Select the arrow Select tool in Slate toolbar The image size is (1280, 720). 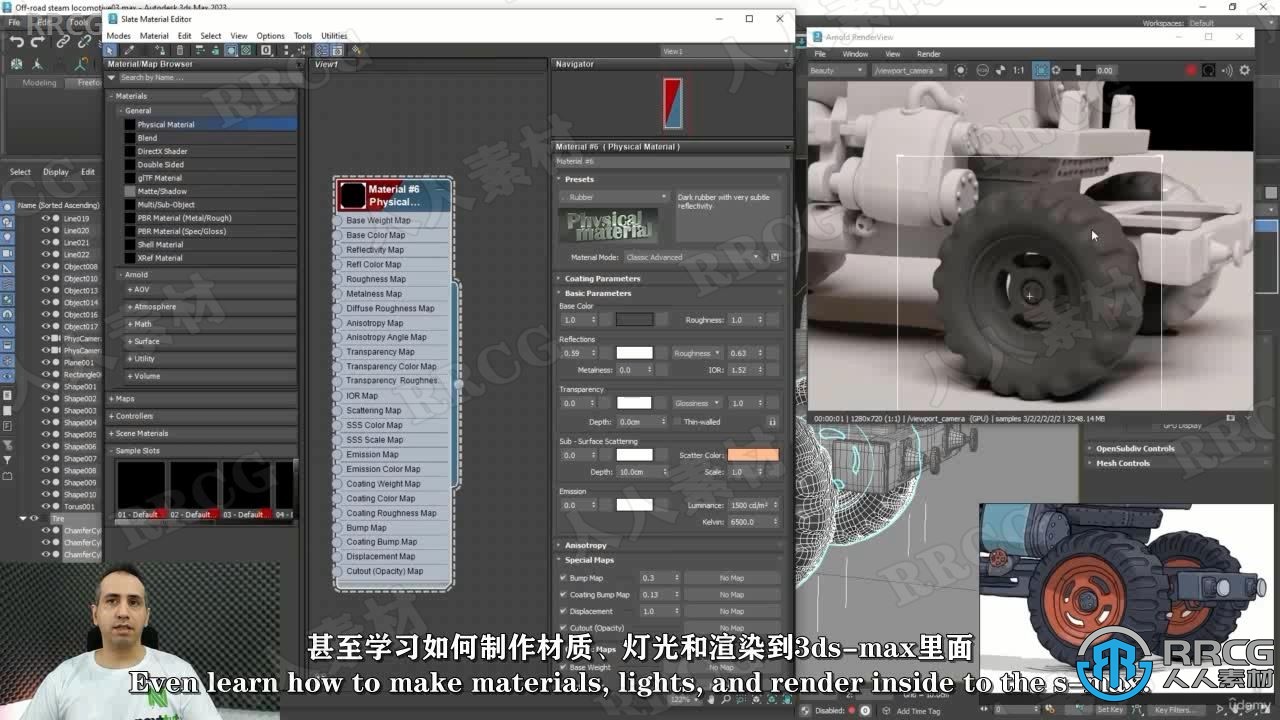pos(109,50)
